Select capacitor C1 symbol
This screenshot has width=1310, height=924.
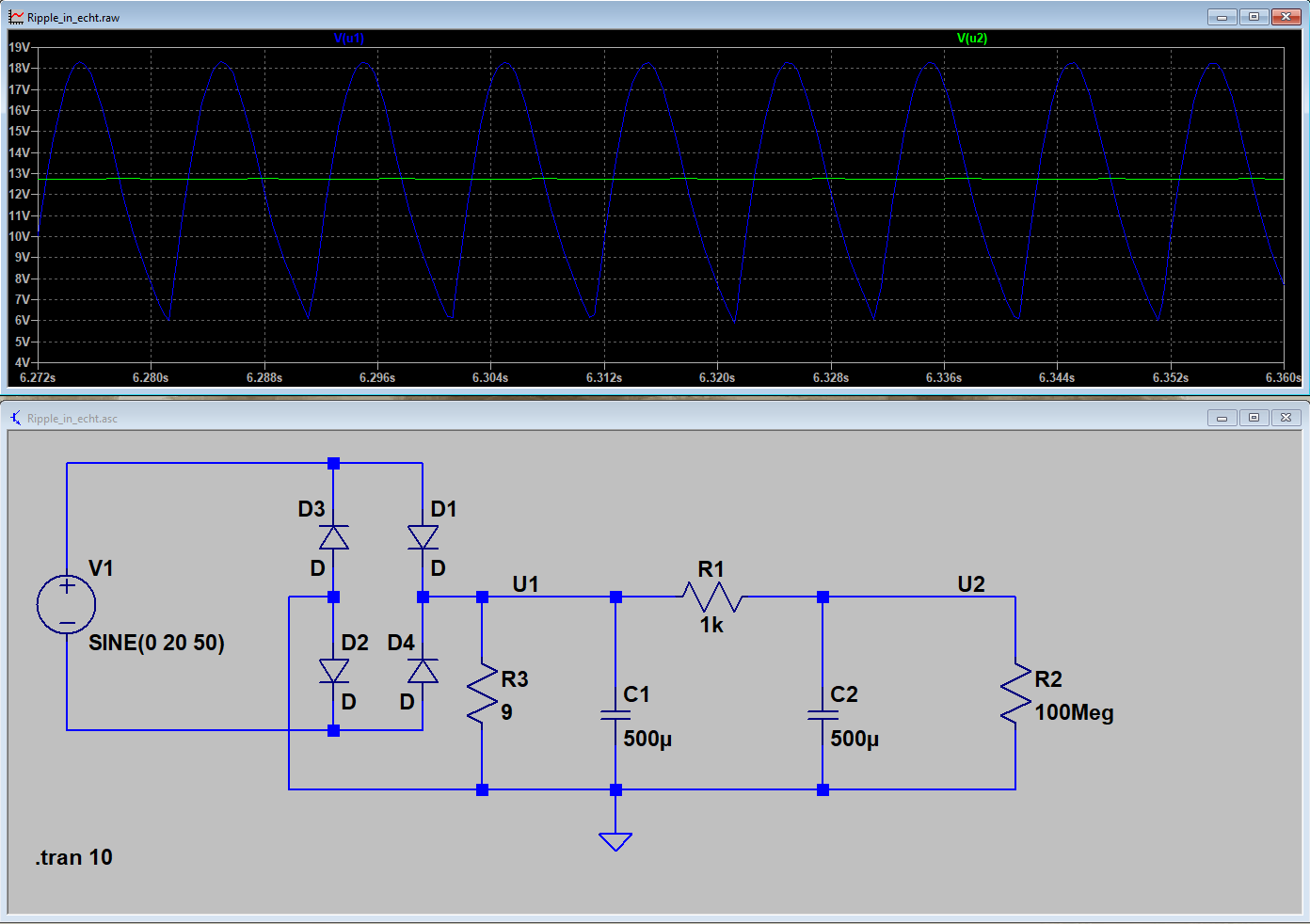pos(615,715)
